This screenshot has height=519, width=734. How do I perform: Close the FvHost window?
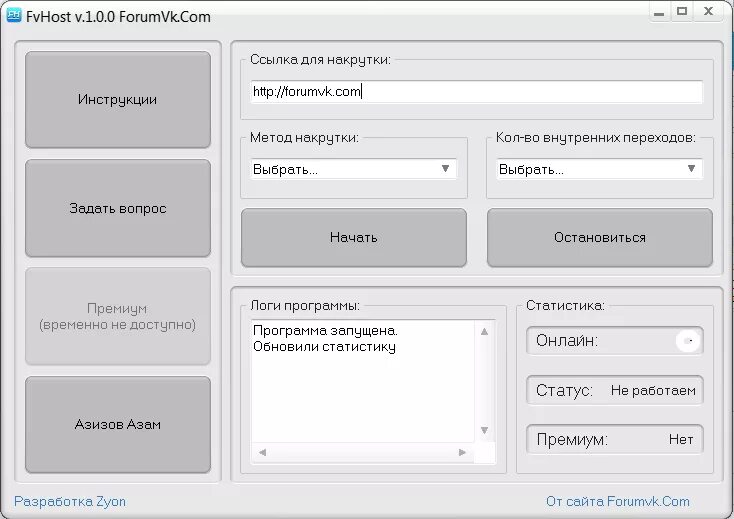708,11
